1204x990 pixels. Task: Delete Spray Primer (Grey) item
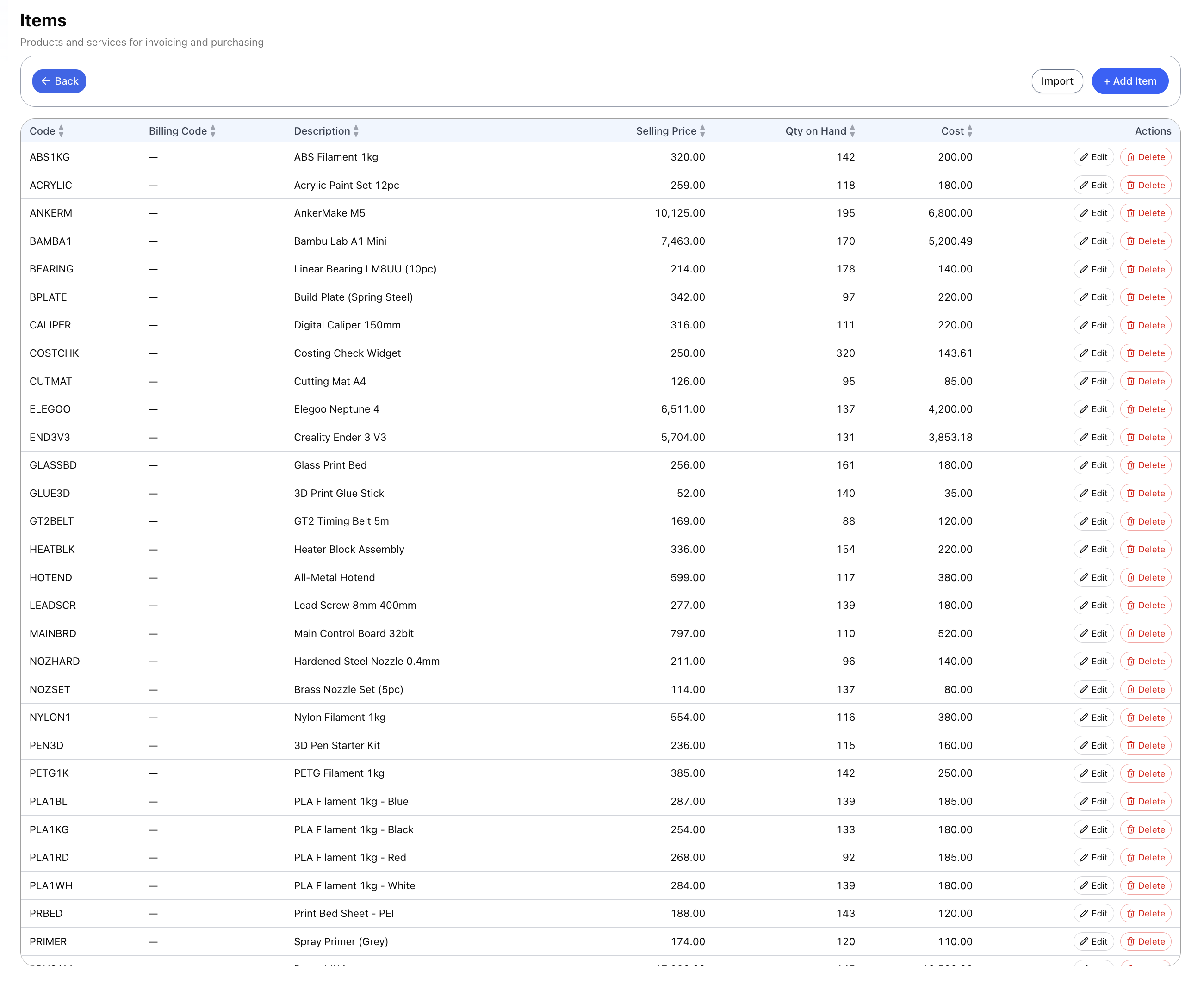(1145, 941)
